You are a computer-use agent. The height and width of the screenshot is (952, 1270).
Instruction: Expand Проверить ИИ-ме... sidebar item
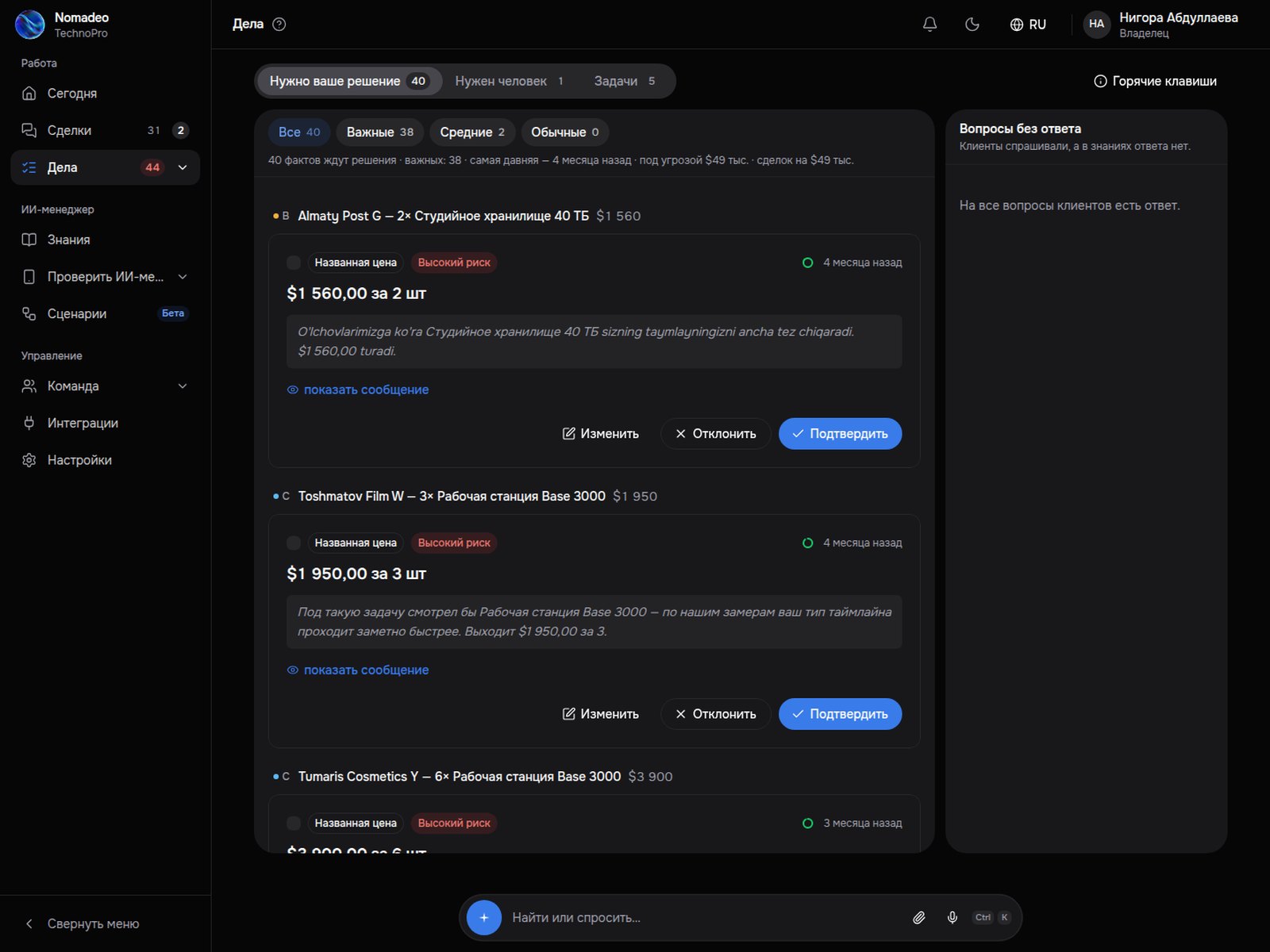tap(183, 277)
